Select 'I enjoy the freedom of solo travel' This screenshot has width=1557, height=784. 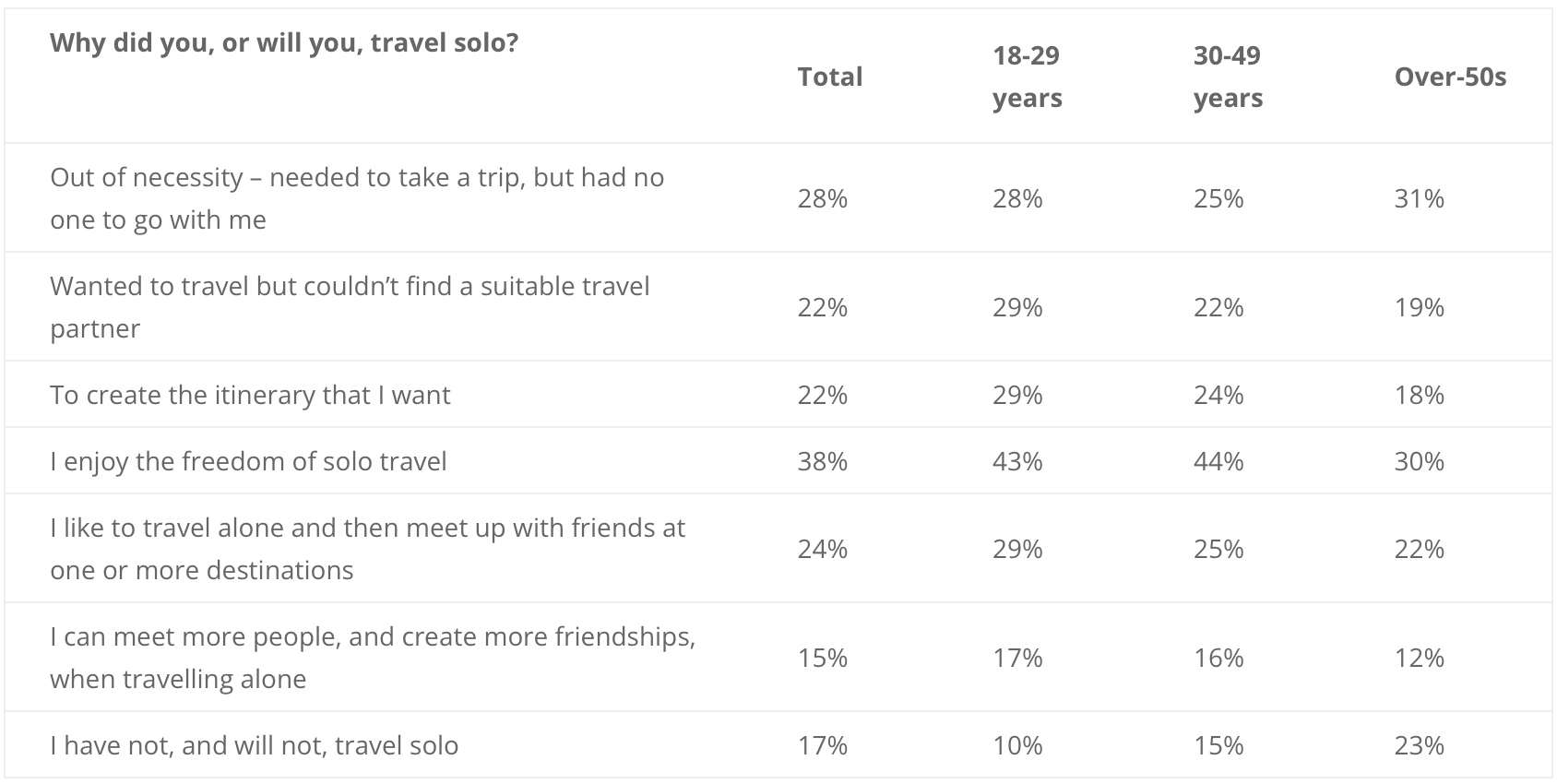tap(248, 461)
